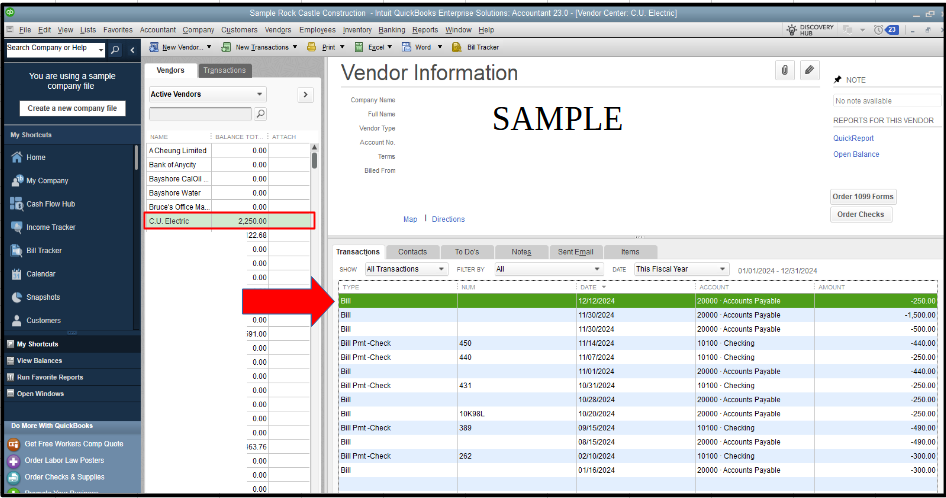Select the bill numbered 10K98L
This screenshot has height=498, width=946.
(637, 413)
